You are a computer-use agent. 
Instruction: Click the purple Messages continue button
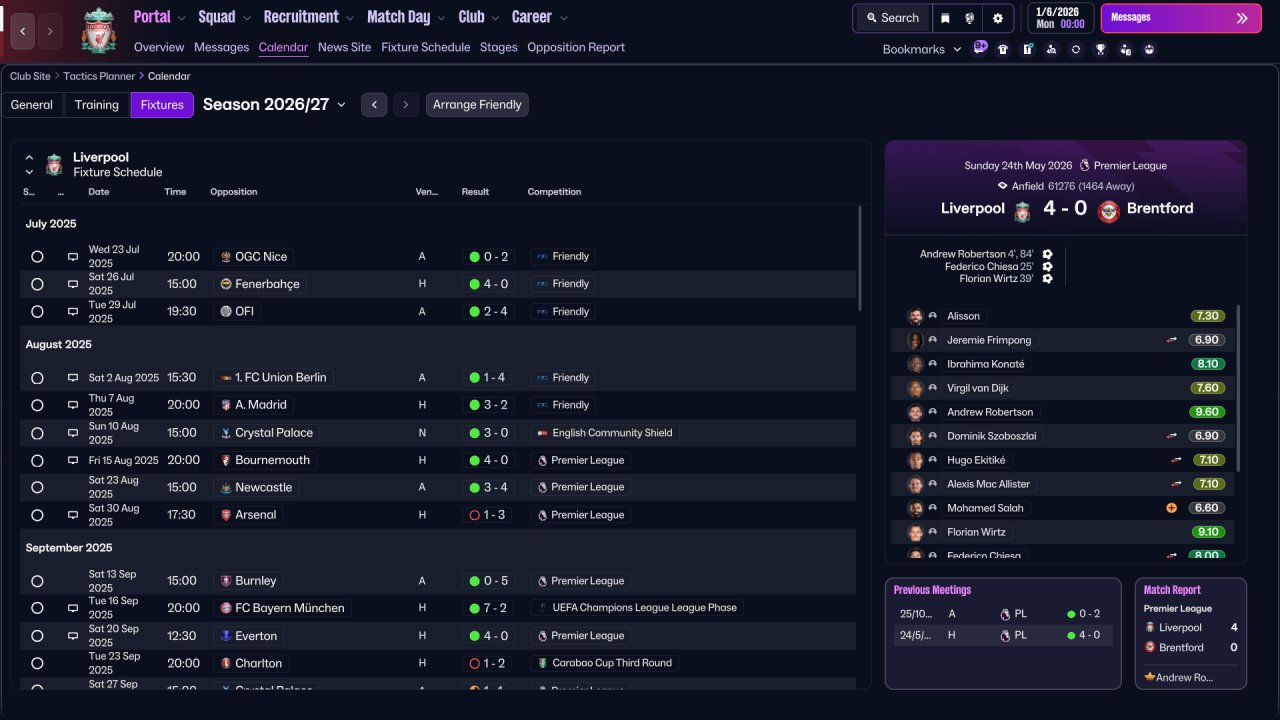click(x=1181, y=18)
